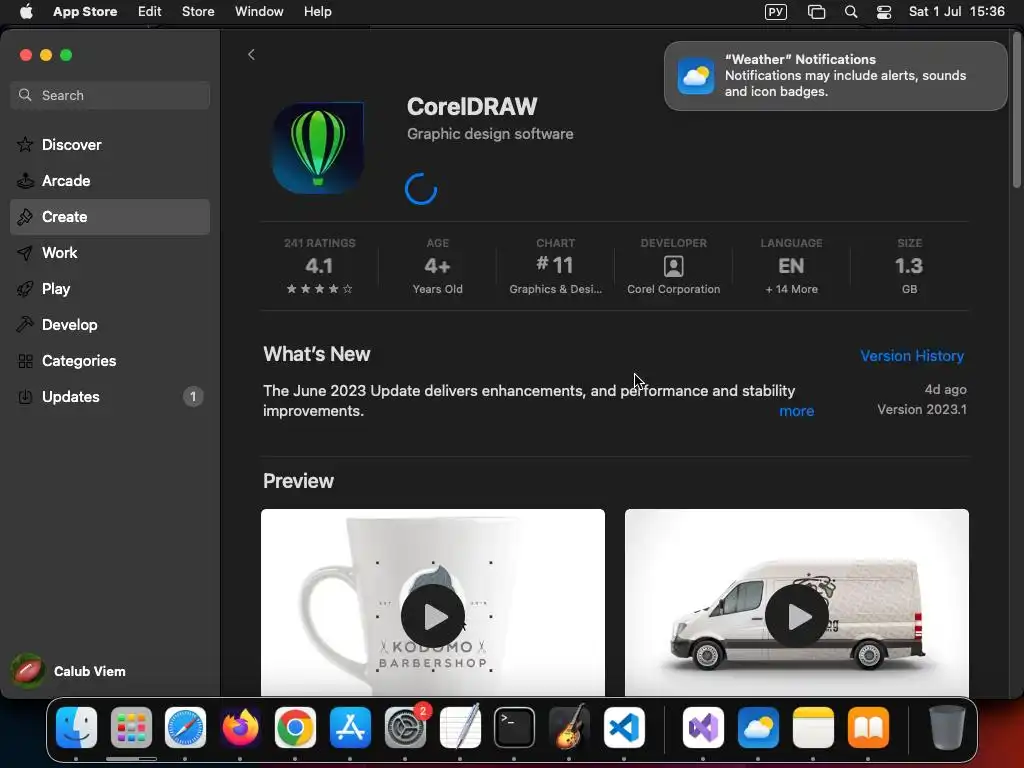Viewport: 1024px width, 768px height.
Task: Open the Work section
Action: (110, 253)
